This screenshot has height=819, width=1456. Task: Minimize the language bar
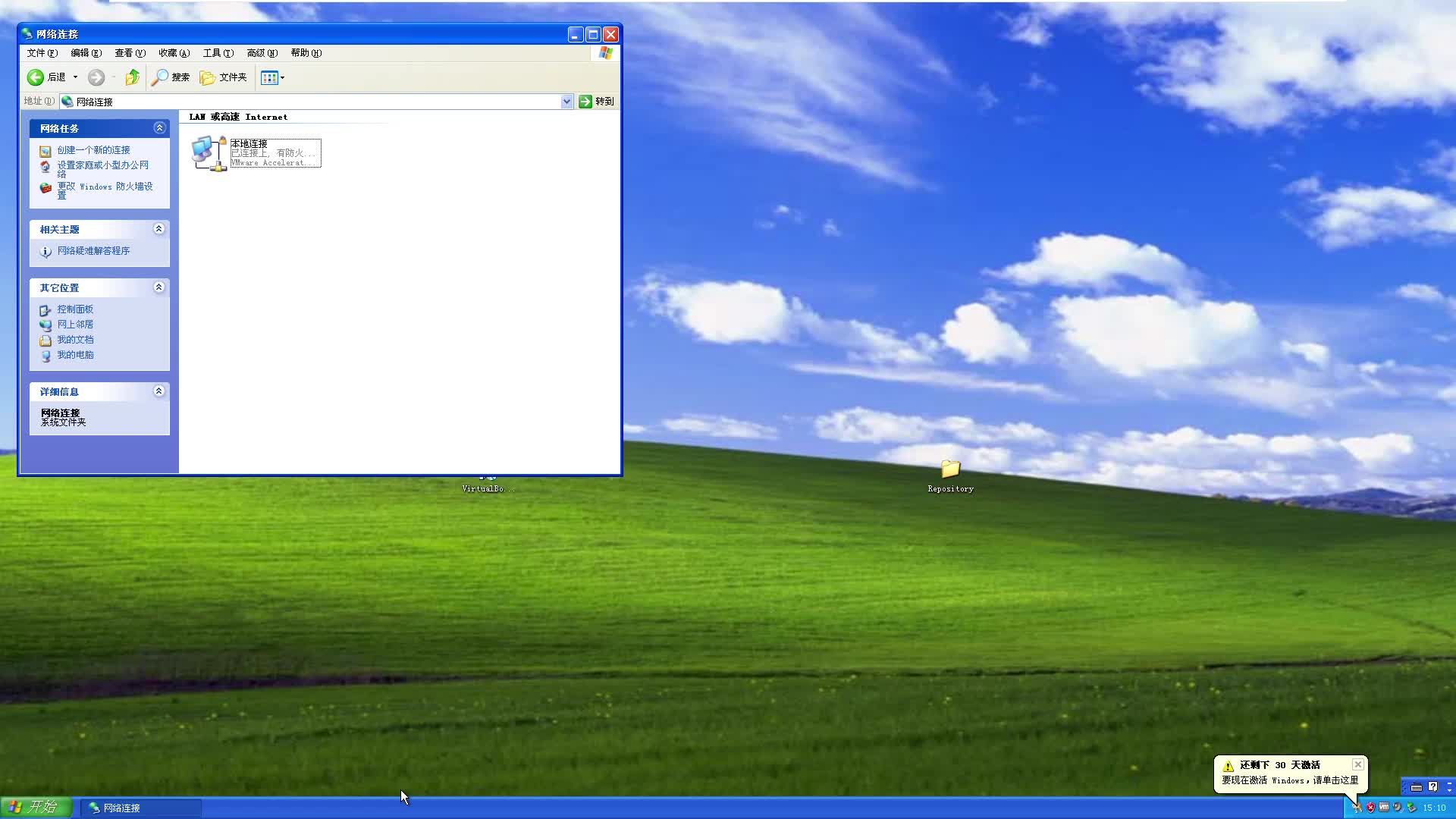1450,783
